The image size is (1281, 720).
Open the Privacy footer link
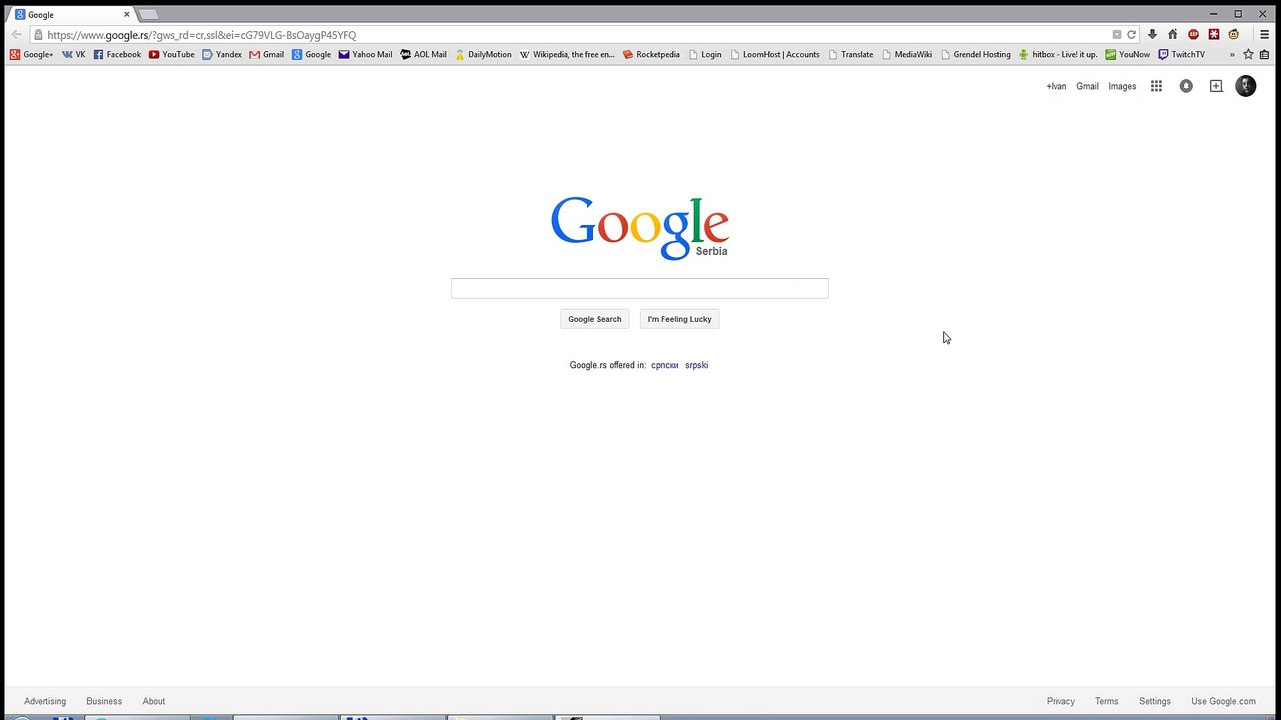(x=1061, y=701)
